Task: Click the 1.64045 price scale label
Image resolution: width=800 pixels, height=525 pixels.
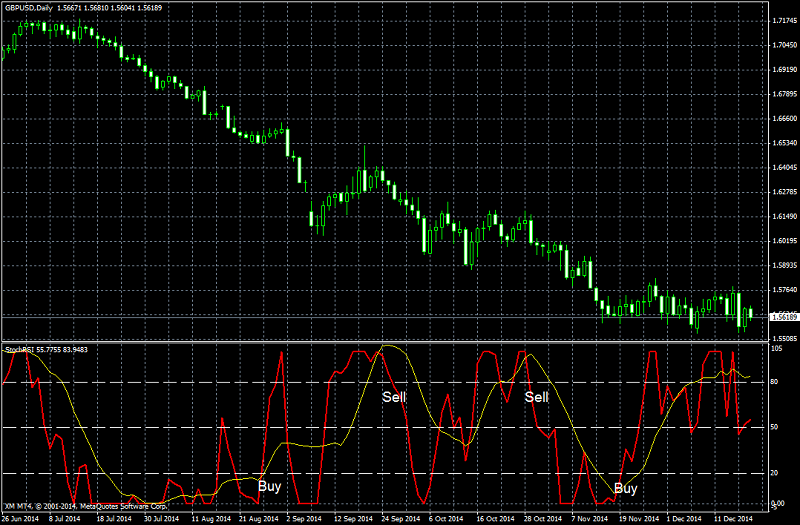Action: pos(785,168)
